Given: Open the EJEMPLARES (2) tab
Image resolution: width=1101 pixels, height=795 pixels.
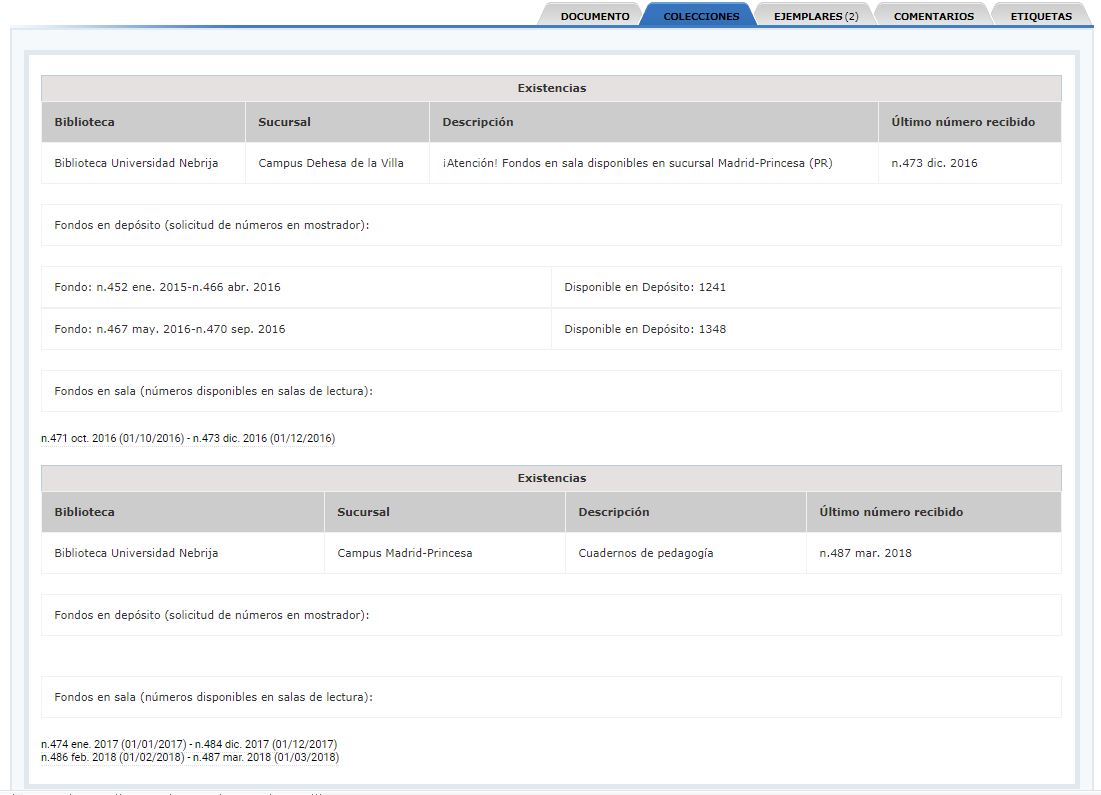Looking at the screenshot, I should [x=815, y=16].
